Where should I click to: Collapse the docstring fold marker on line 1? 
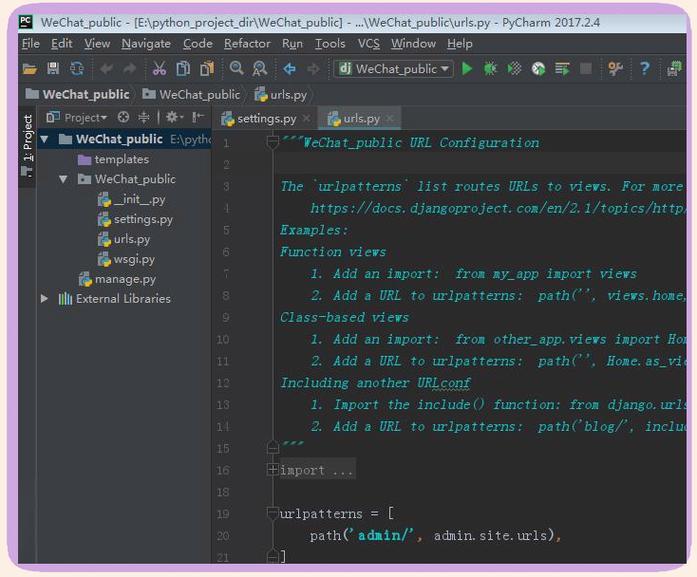[272, 143]
